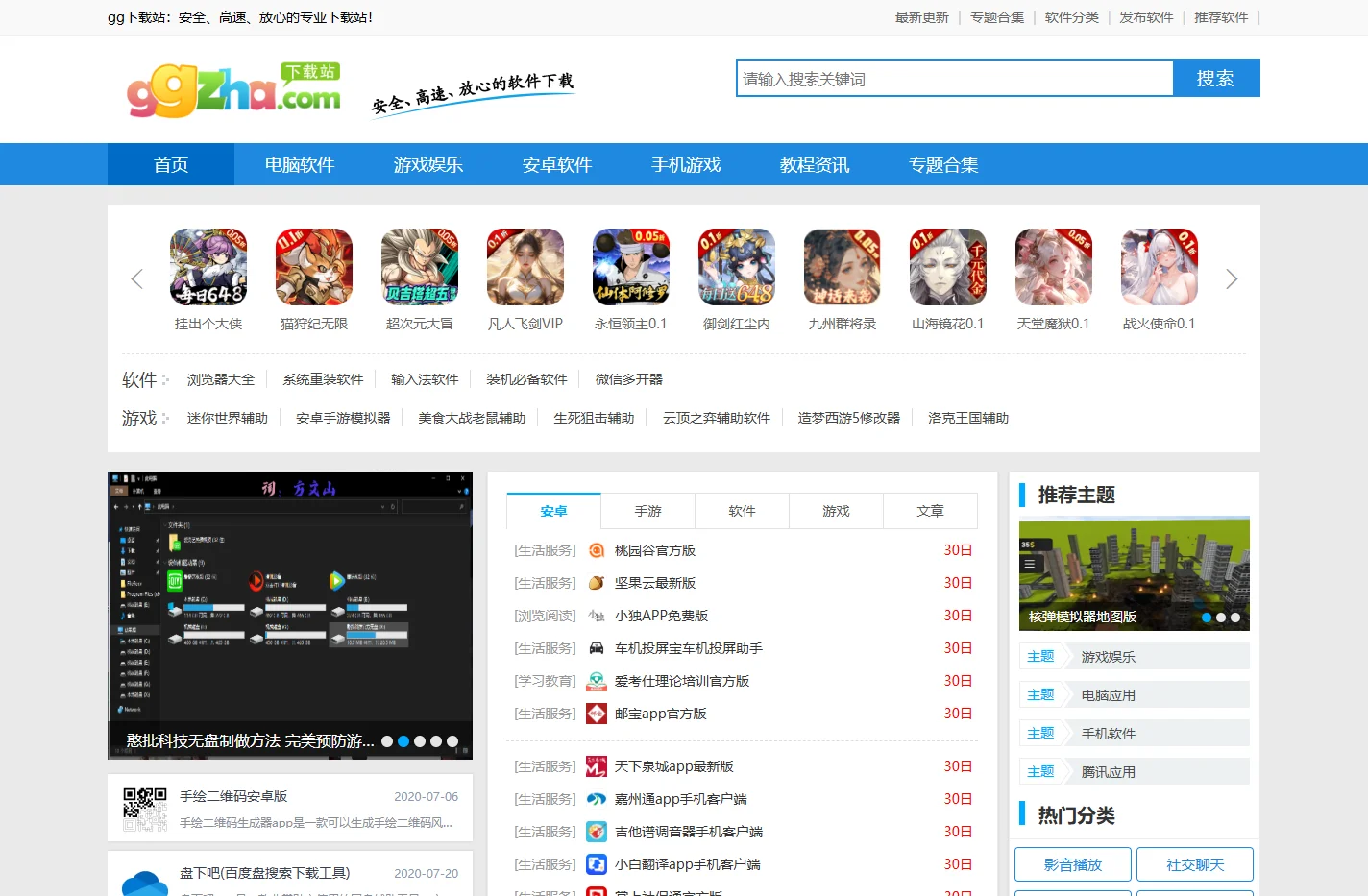The width and height of the screenshot is (1368, 896).
Task: Open 教程资讯 in the navigation bar
Action: pyautogui.click(x=815, y=164)
